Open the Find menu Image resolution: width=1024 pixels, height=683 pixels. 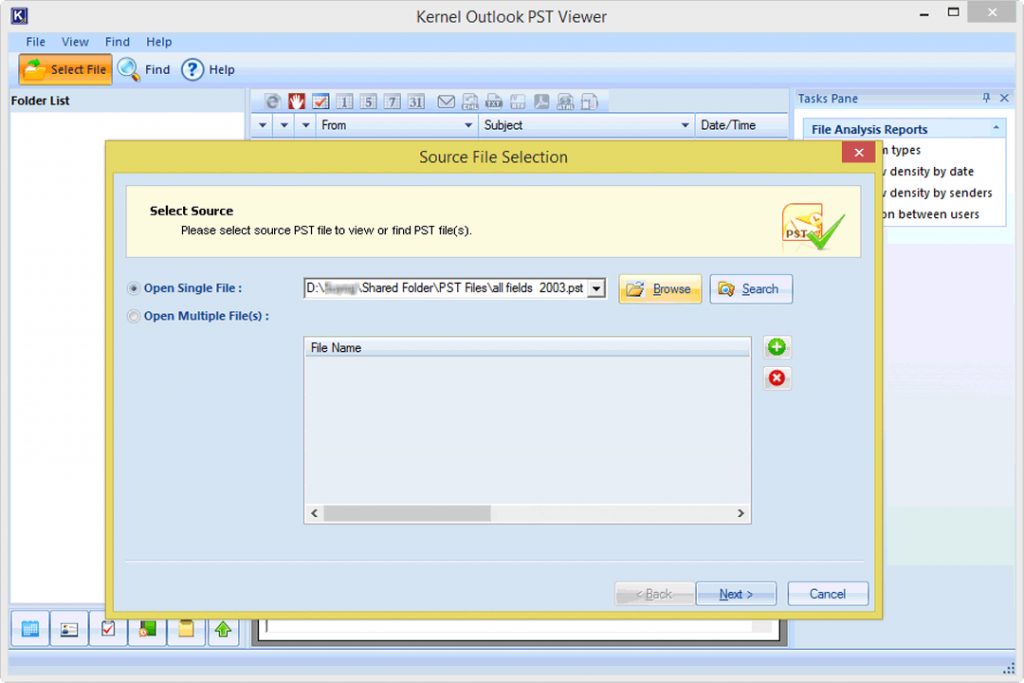(x=118, y=42)
